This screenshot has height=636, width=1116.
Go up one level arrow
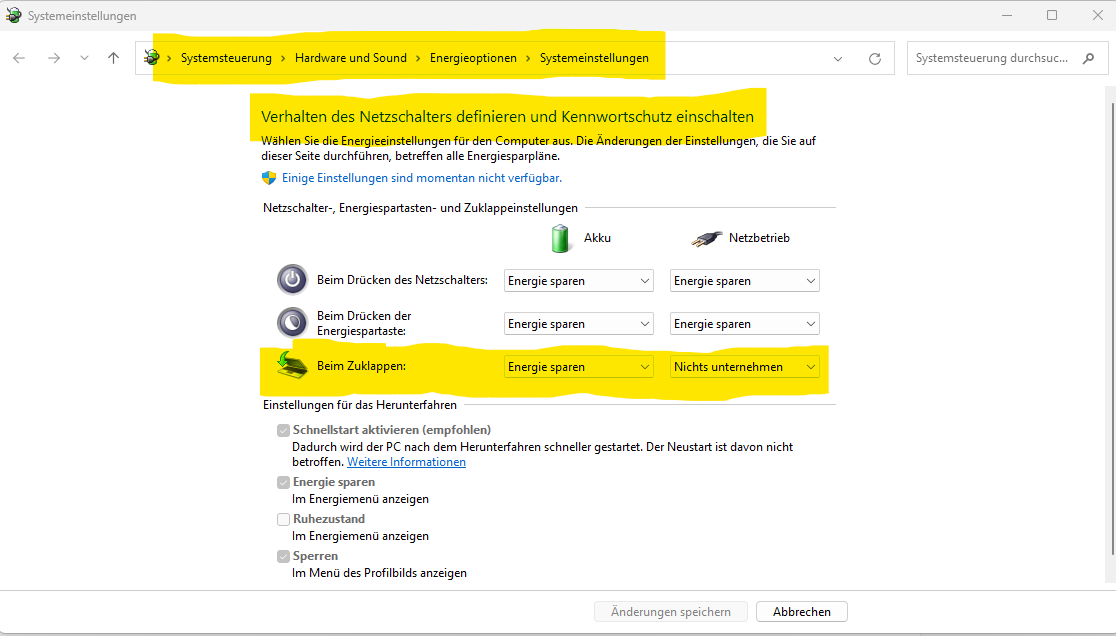pyautogui.click(x=113, y=58)
